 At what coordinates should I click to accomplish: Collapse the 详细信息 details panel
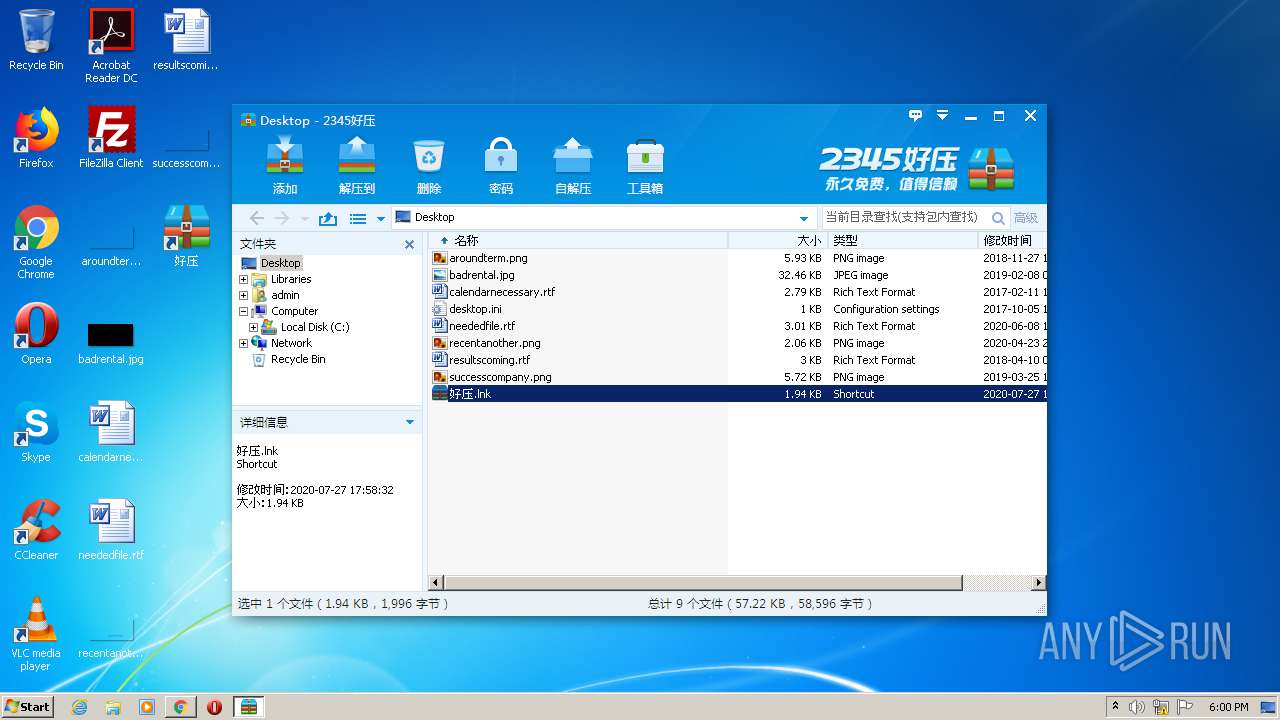click(409, 422)
